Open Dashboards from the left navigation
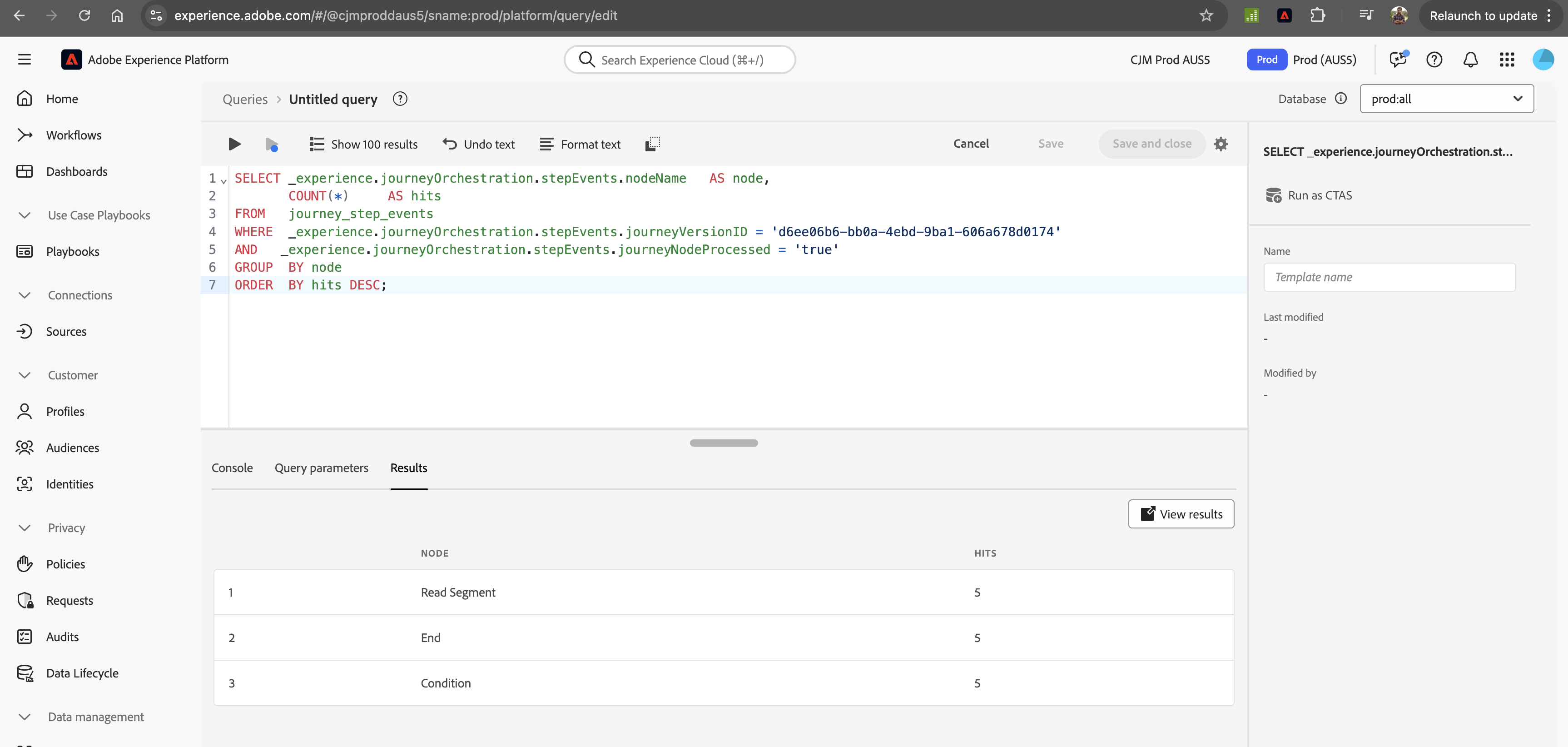The image size is (1568, 747). tap(77, 171)
